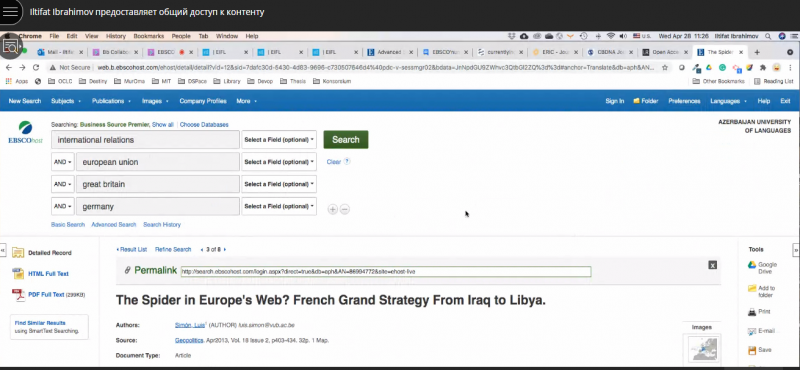The image size is (800, 370).
Task: Remove a search row with minus icon
Action: 345,209
